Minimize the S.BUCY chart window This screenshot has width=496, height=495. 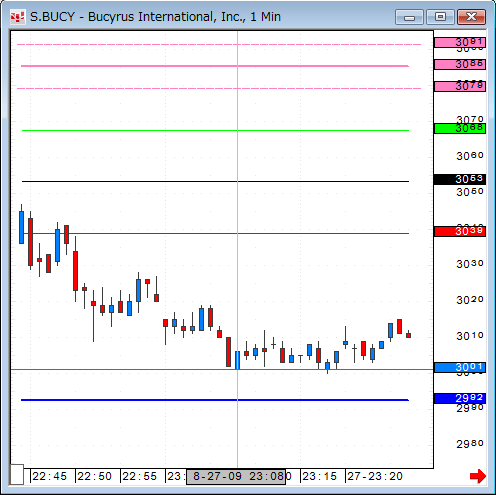[x=409, y=17]
